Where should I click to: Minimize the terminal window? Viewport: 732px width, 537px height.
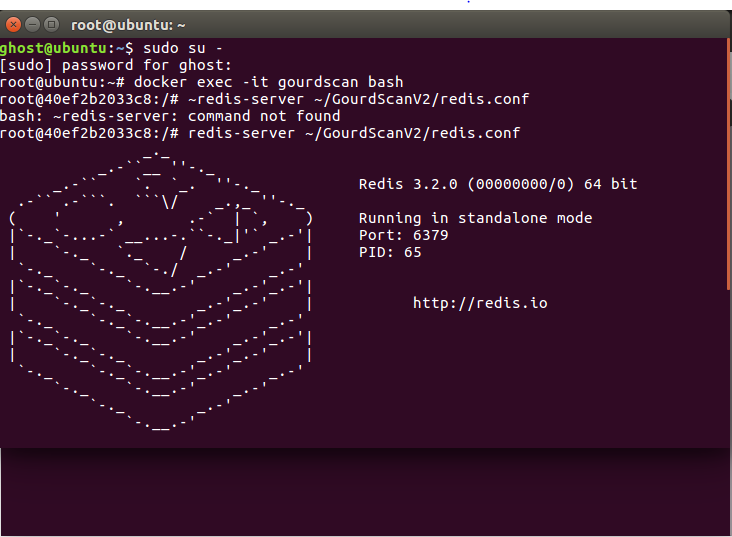[33, 24]
